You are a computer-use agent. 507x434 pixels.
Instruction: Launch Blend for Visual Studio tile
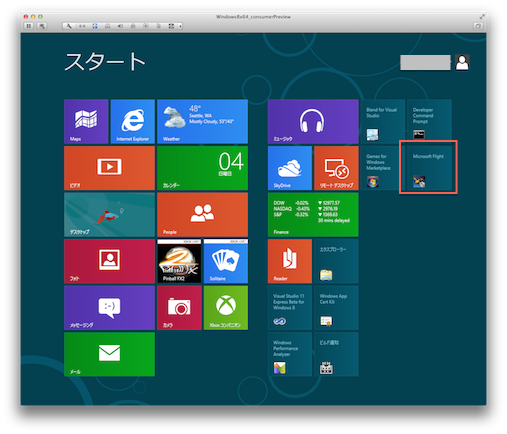click(x=383, y=121)
